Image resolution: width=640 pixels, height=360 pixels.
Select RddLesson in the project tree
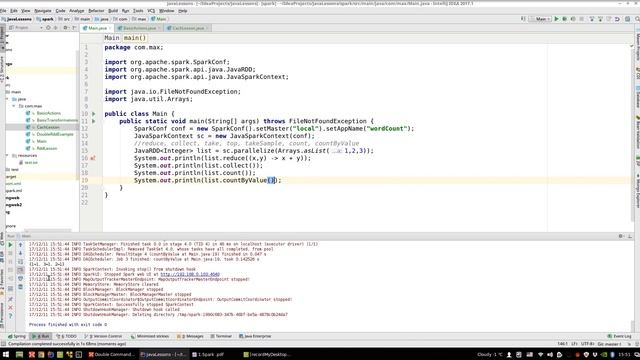47,149
